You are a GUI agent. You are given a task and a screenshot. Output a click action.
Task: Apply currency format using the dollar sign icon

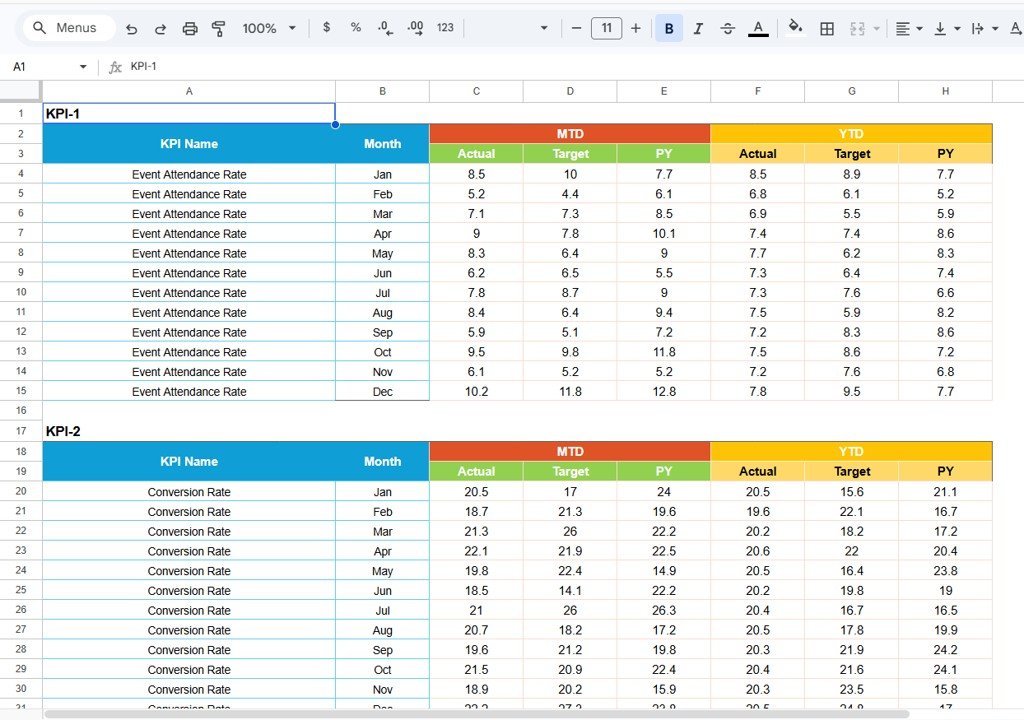pyautogui.click(x=326, y=28)
